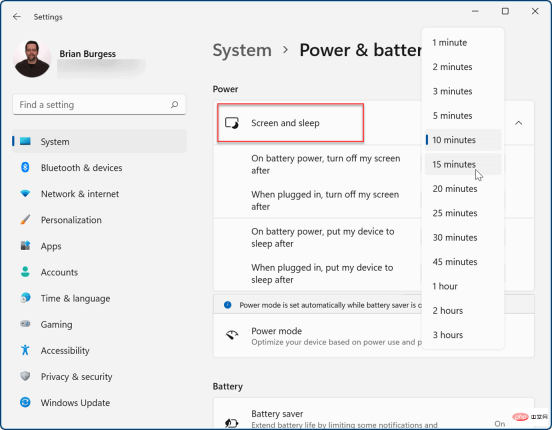The height and width of the screenshot is (430, 552).
Task: Choose the 45 minutes option
Action: click(463, 262)
